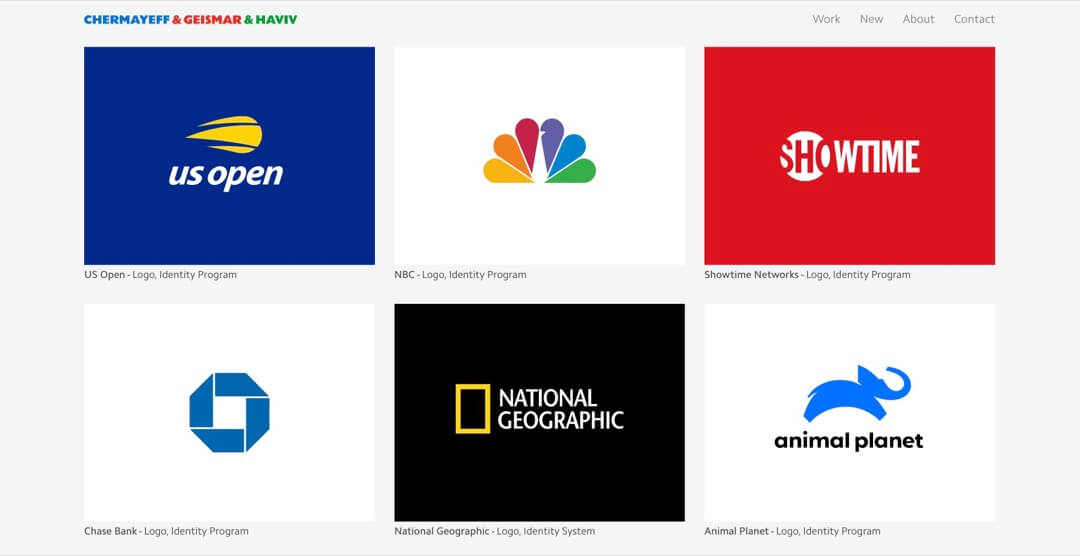Navigate to the Contact page
This screenshot has width=1080, height=556.
point(974,19)
